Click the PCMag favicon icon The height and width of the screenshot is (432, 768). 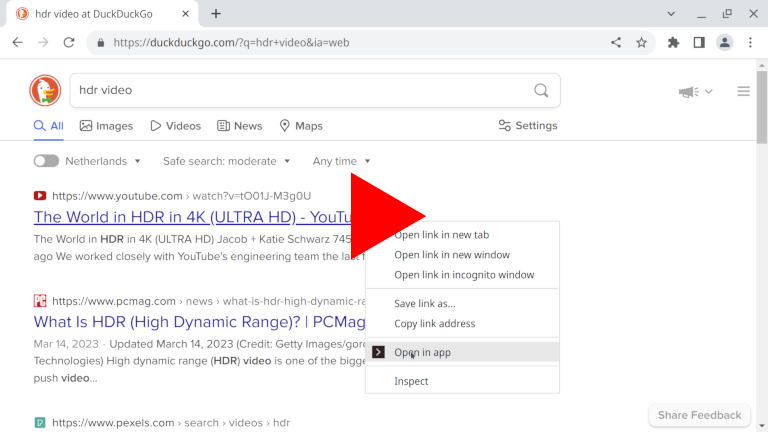coord(40,301)
